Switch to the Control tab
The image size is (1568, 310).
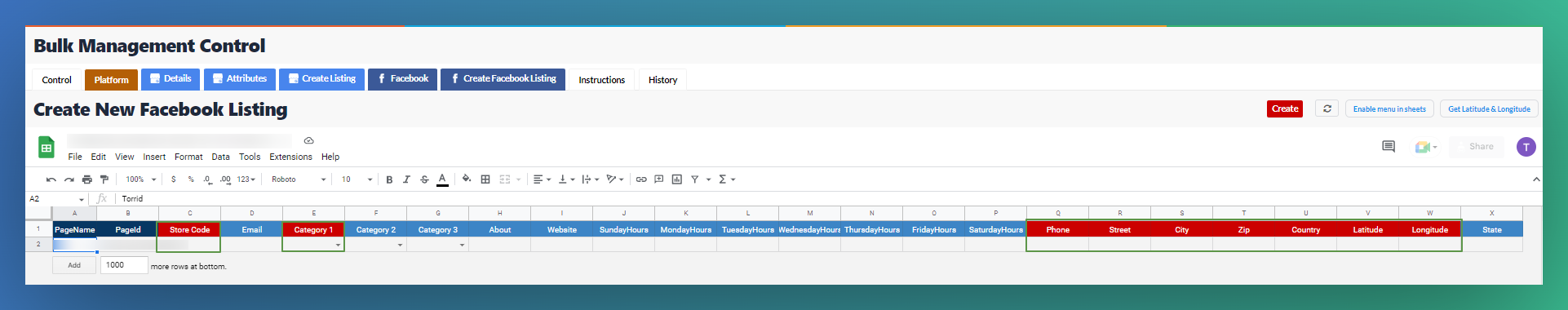pos(57,80)
